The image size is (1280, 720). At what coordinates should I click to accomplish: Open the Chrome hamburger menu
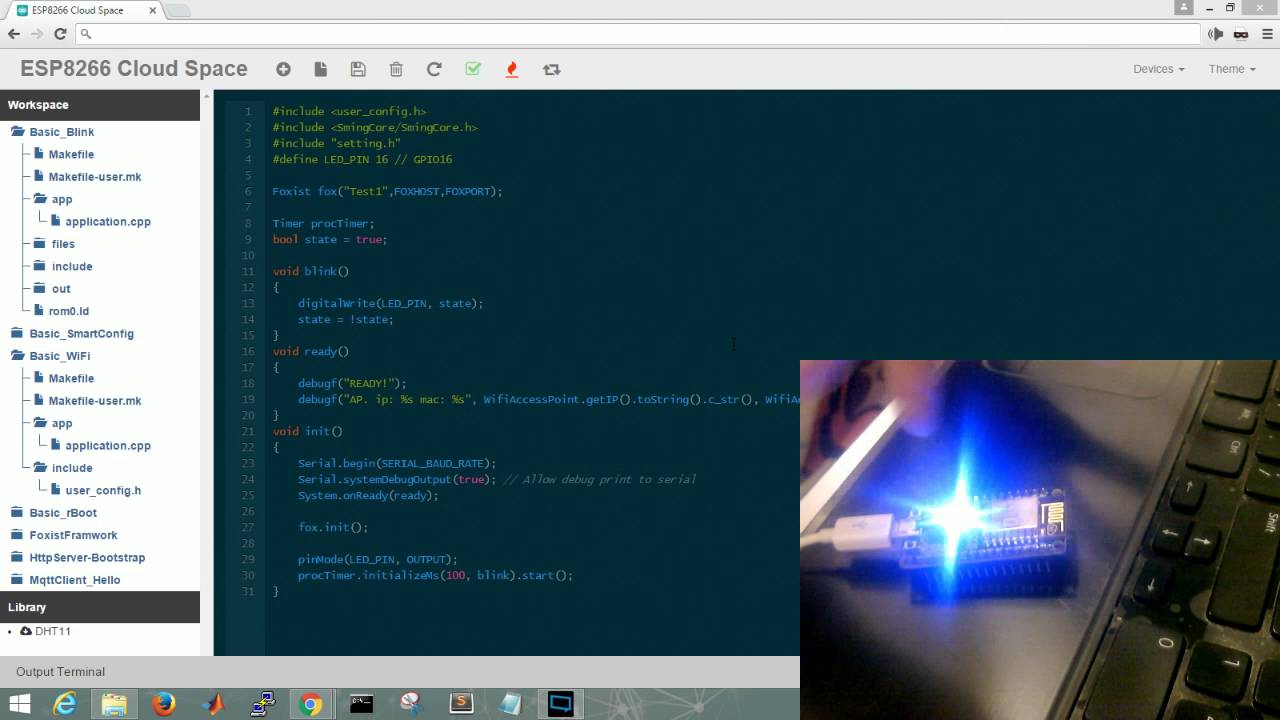tap(1266, 33)
